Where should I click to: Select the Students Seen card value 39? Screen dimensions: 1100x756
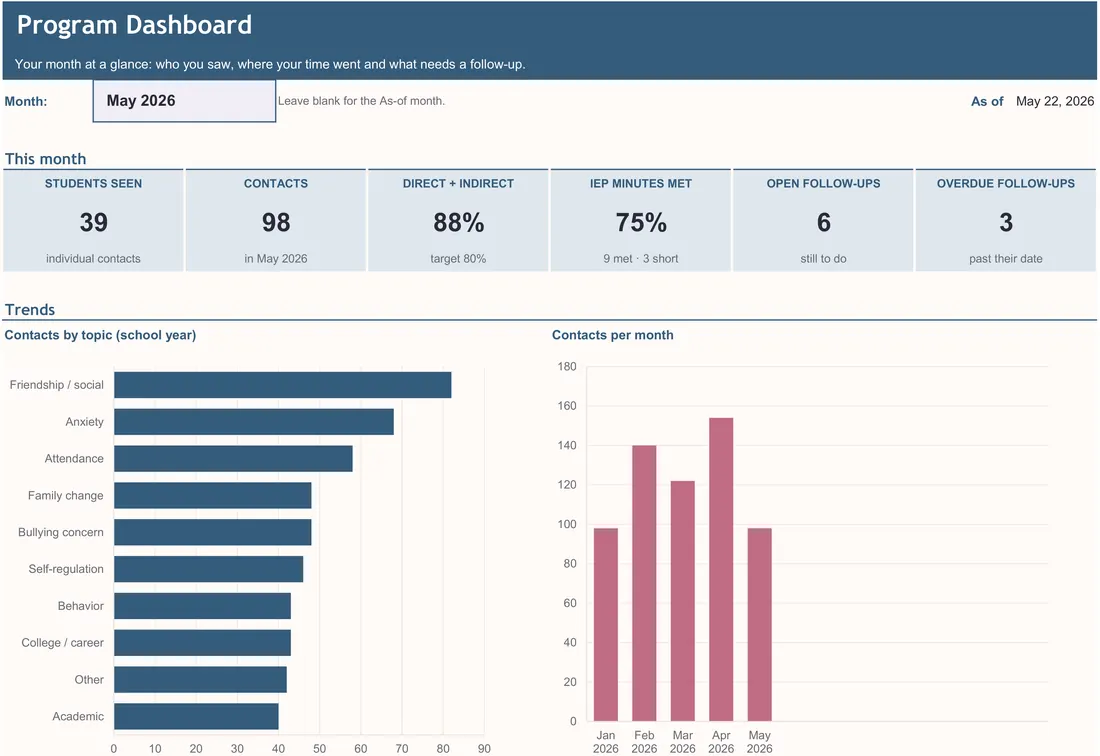click(x=93, y=222)
